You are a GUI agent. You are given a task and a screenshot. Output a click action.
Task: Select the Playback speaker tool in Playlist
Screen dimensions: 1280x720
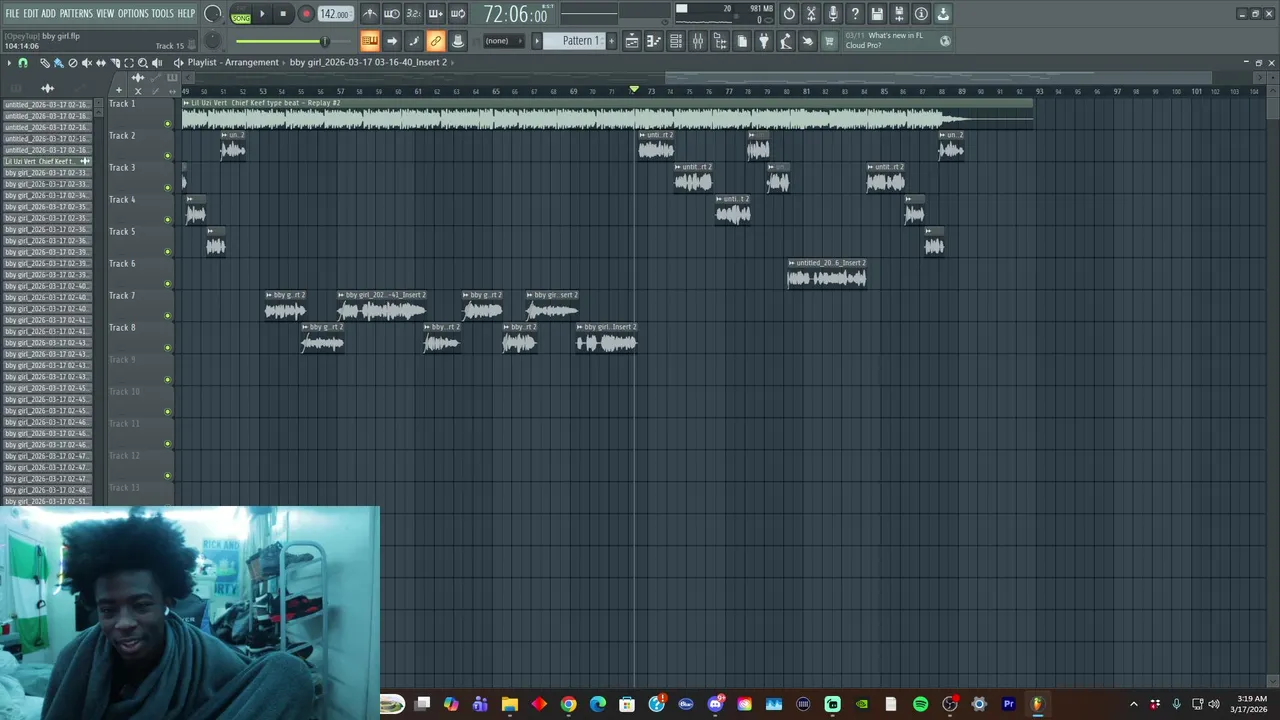156,62
